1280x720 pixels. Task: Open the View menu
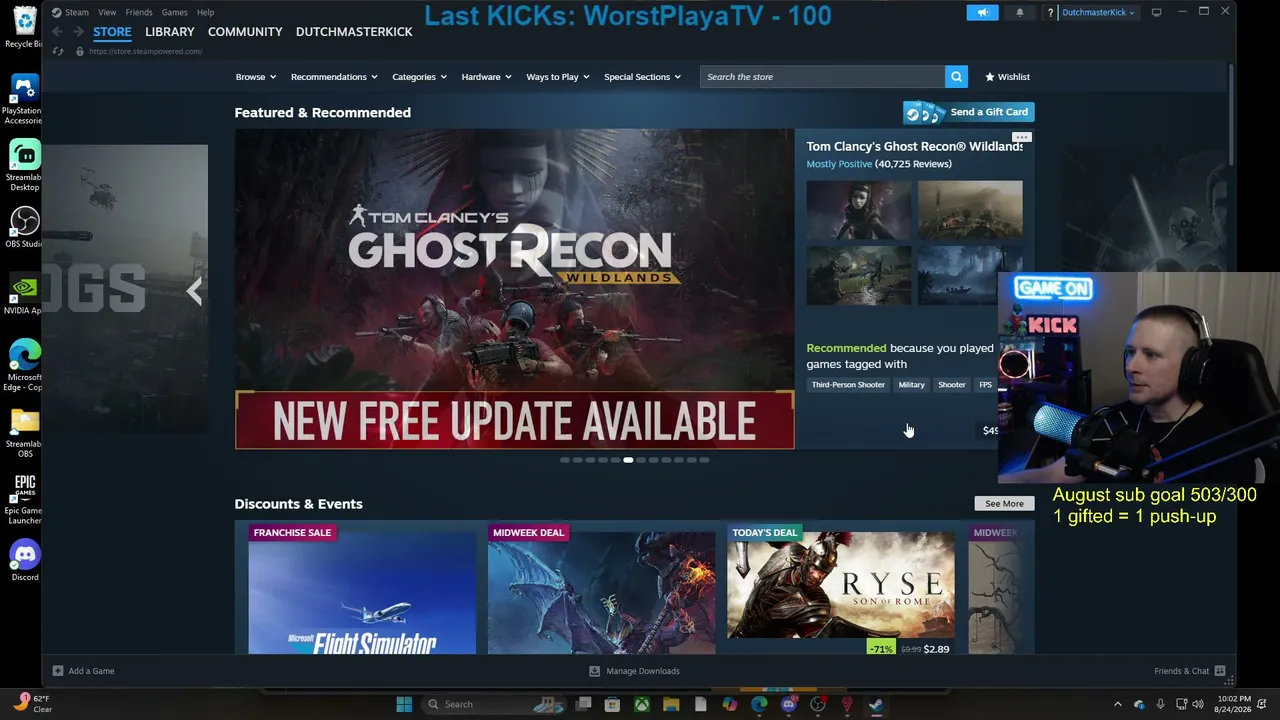[x=107, y=12]
